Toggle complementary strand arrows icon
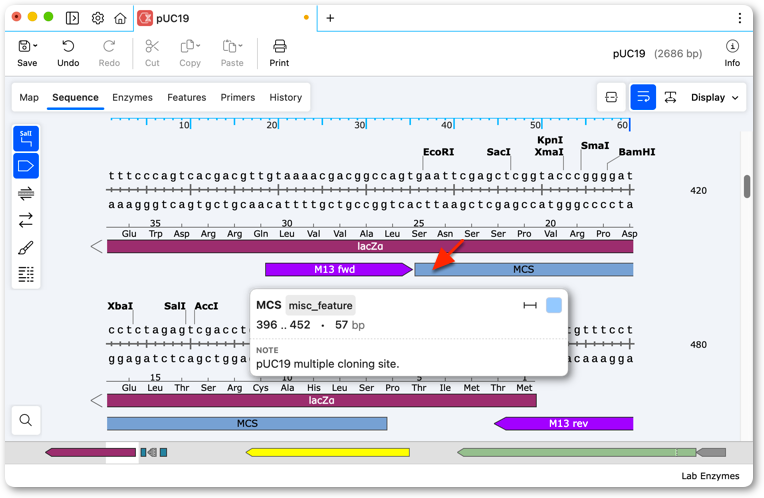 pos(26,220)
